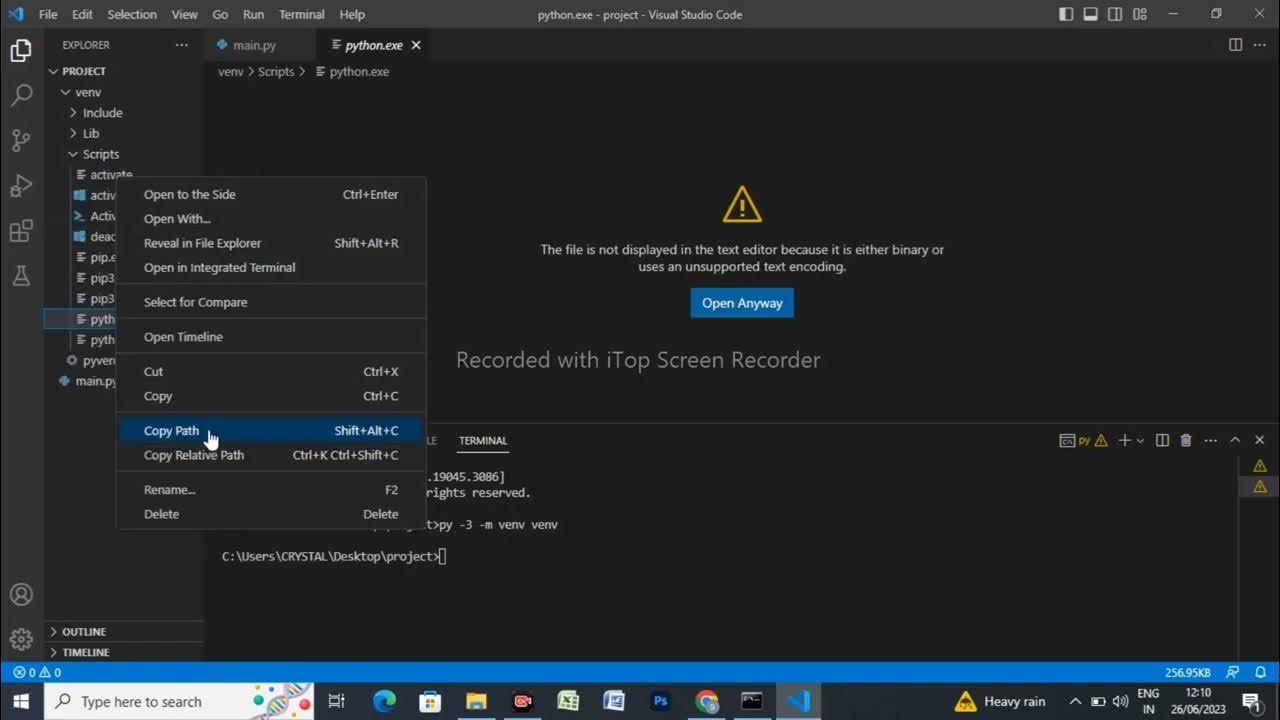Select the TERMINAL panel tab
This screenshot has width=1280, height=720.
483,440
